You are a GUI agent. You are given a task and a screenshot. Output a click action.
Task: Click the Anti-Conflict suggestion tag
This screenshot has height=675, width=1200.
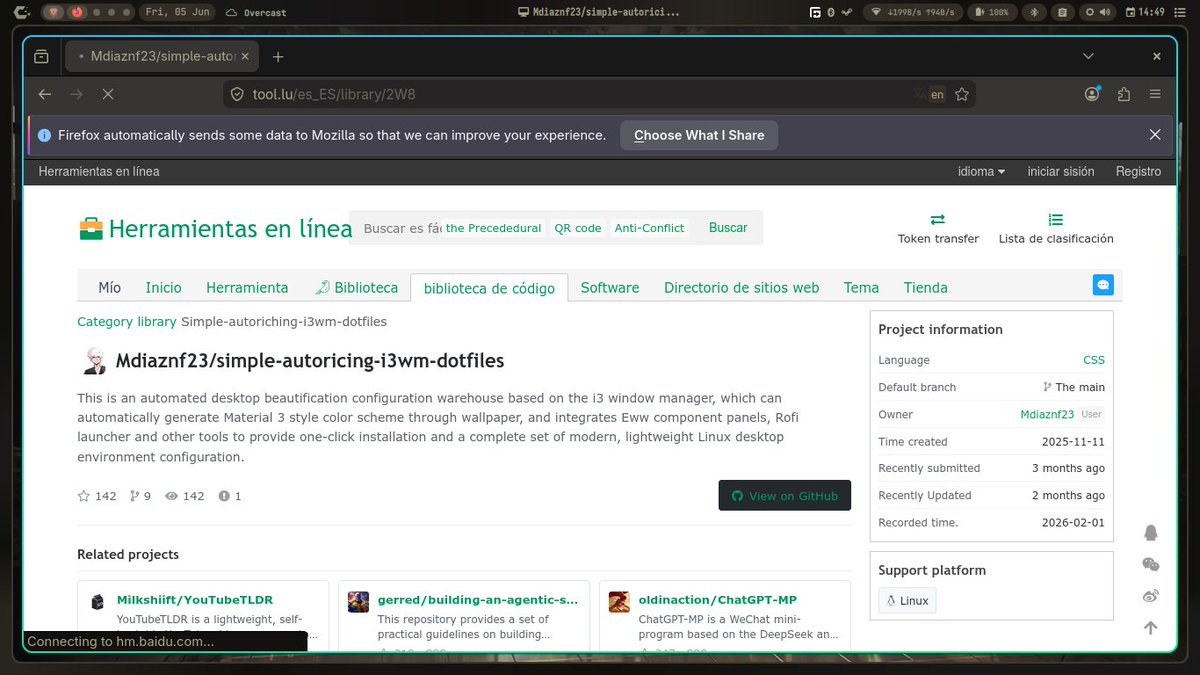point(650,228)
